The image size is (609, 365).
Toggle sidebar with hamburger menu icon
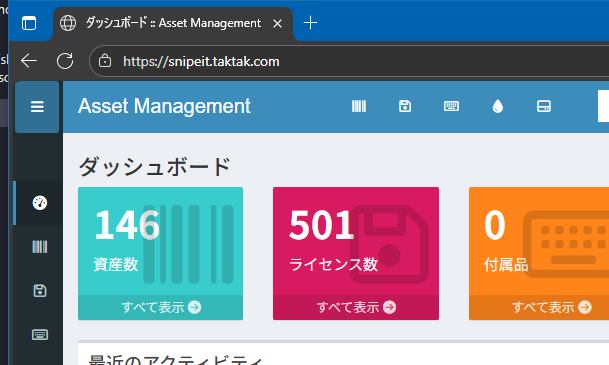[37, 107]
